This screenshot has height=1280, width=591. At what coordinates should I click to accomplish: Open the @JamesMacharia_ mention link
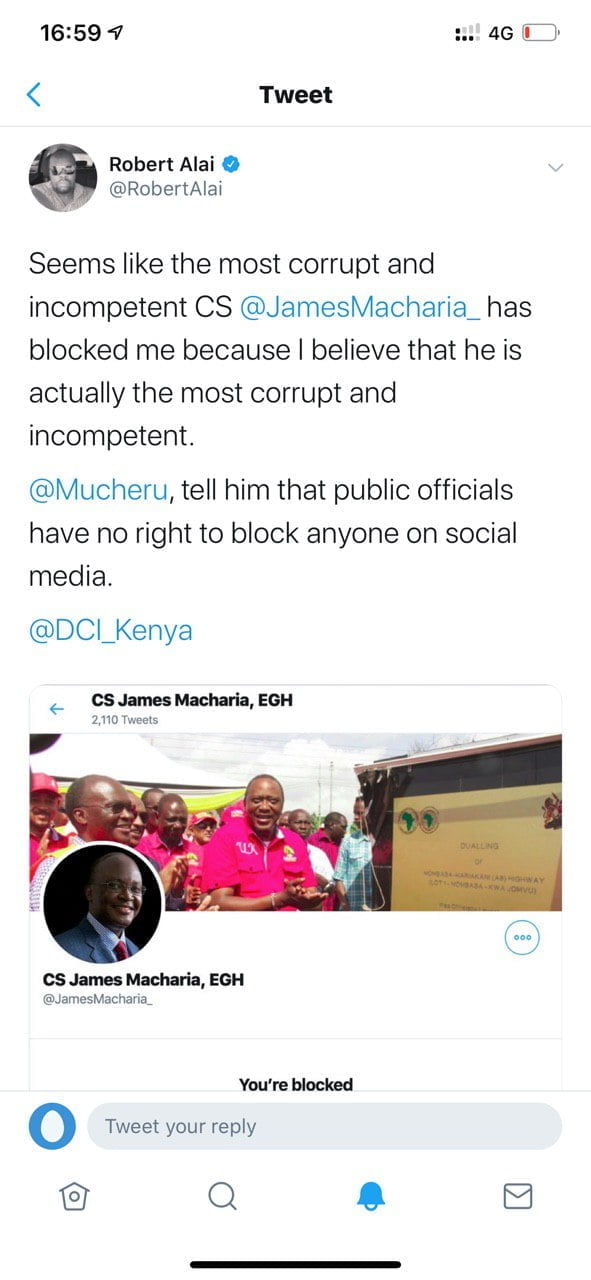[360, 307]
